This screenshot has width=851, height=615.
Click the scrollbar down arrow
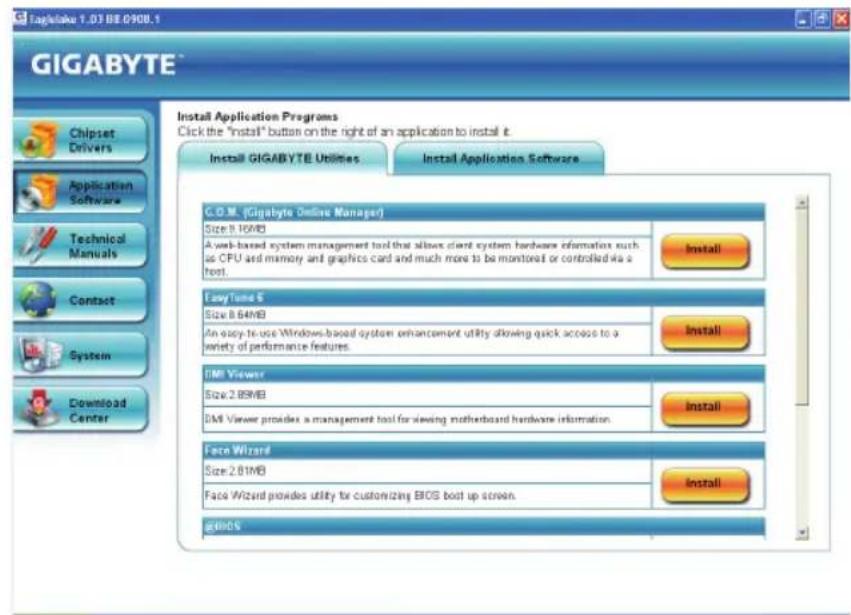coord(802,533)
